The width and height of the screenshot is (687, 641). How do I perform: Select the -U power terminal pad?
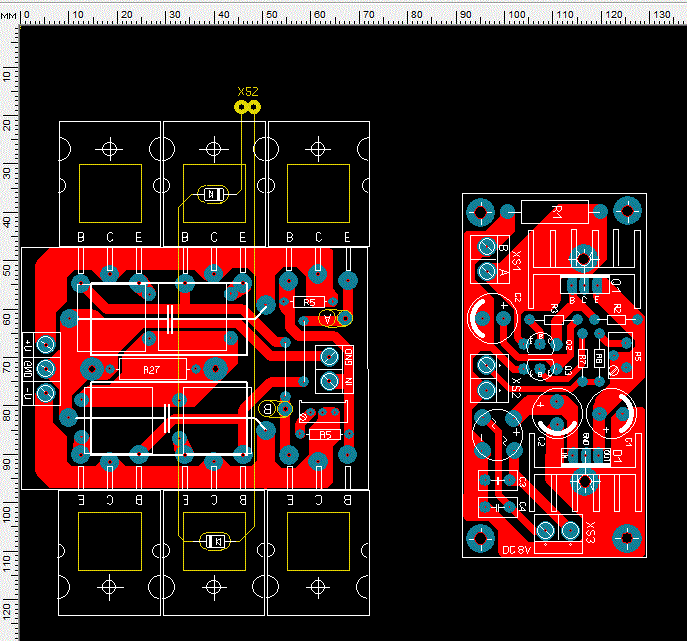[x=46, y=393]
